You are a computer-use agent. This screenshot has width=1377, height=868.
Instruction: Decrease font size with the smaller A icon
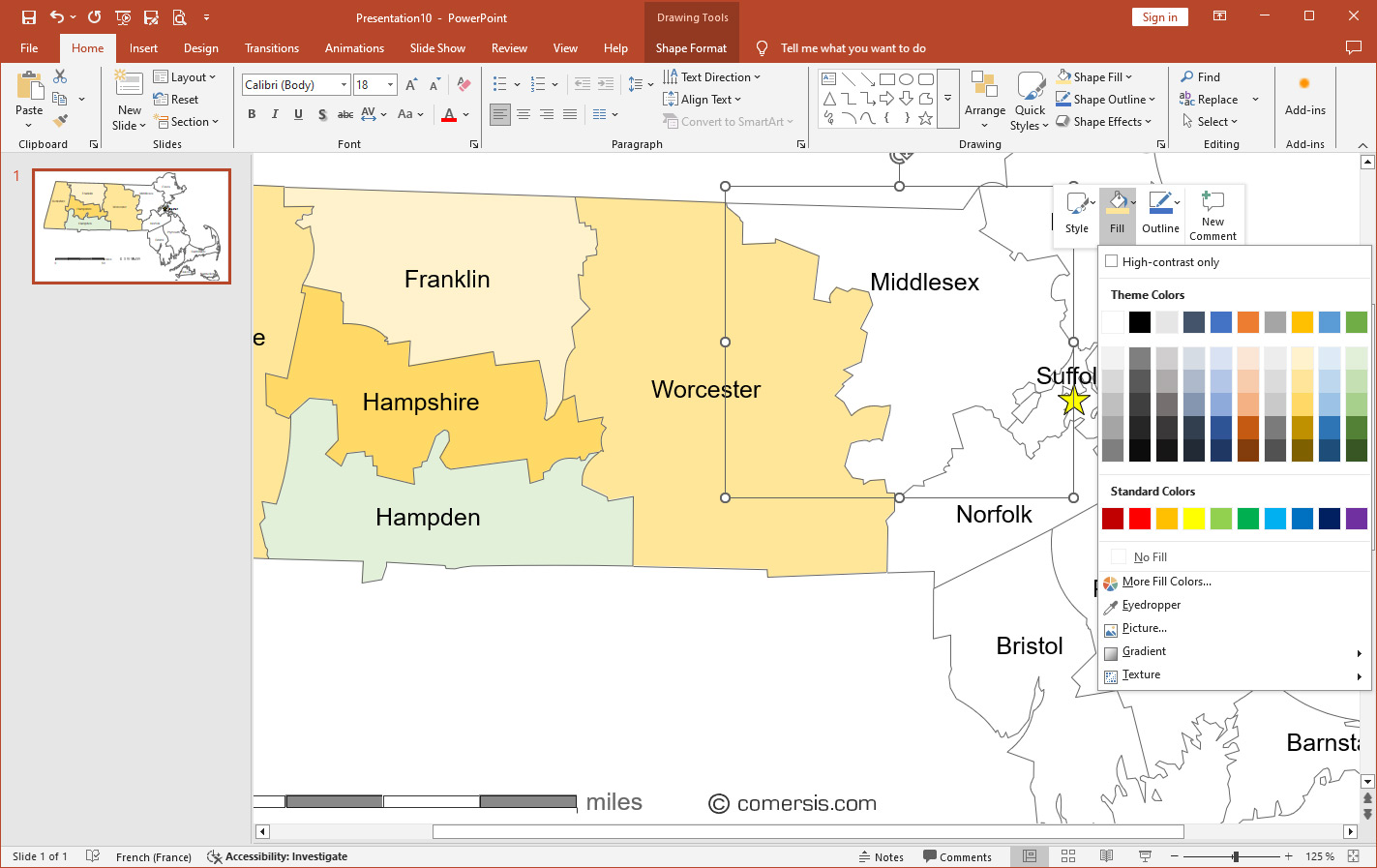click(434, 85)
